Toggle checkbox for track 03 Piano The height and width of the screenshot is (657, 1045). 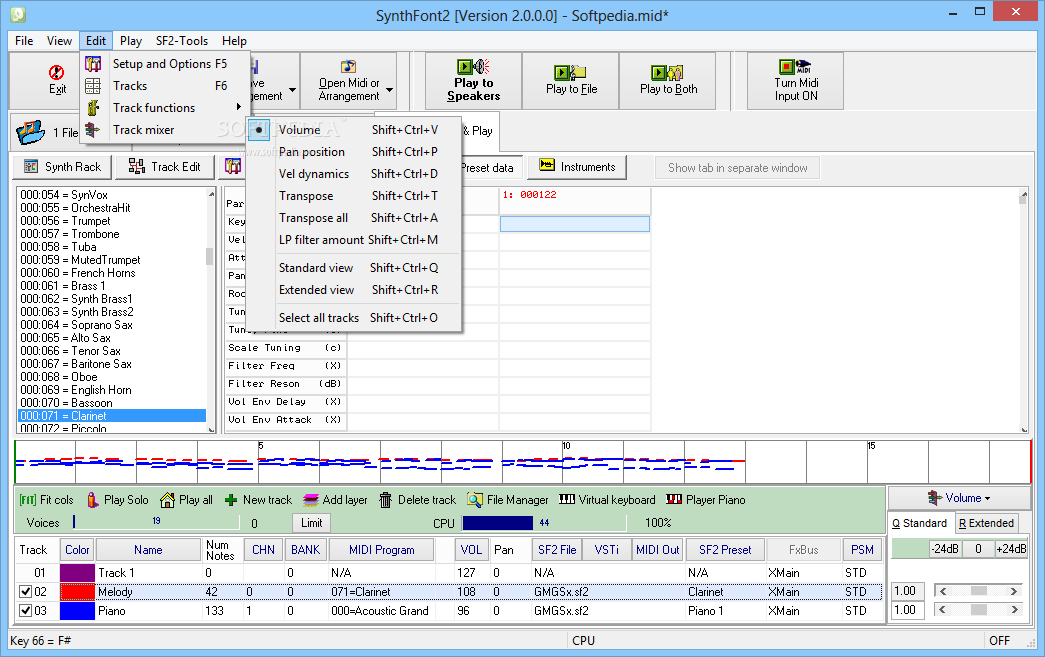pos(25,610)
